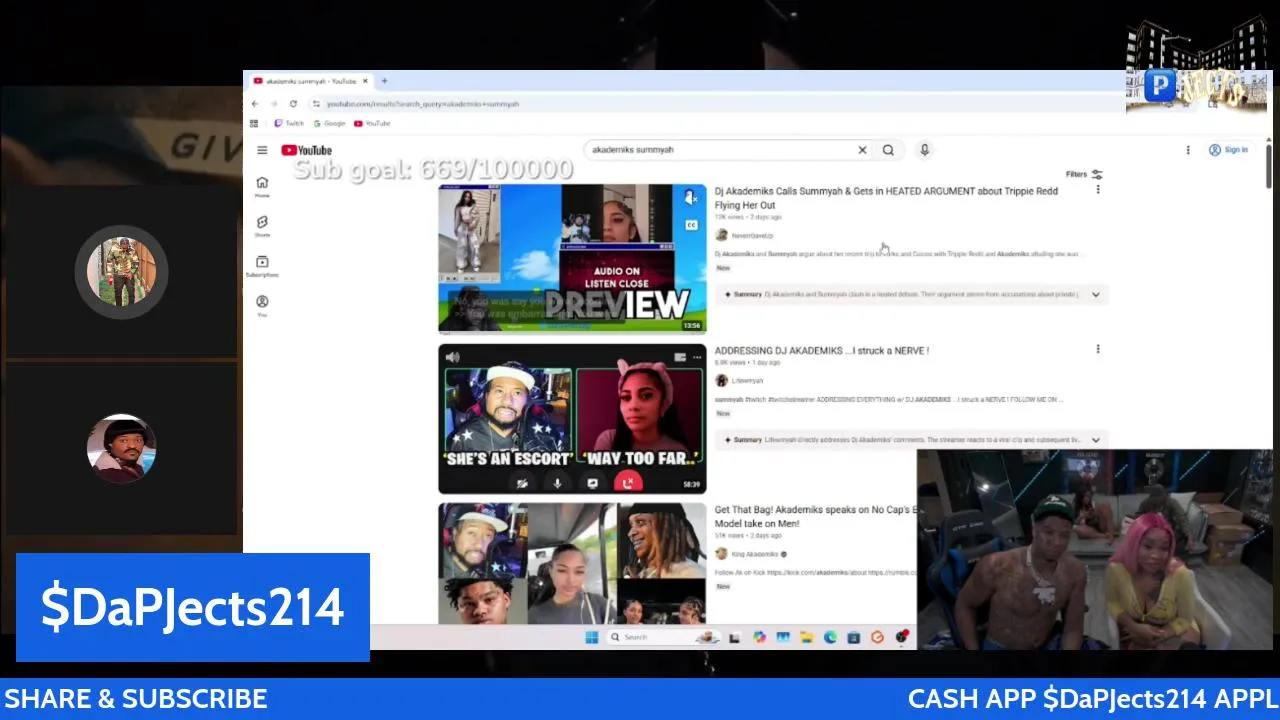Close the akademiks summyah tab
The width and height of the screenshot is (1280, 720).
point(365,81)
